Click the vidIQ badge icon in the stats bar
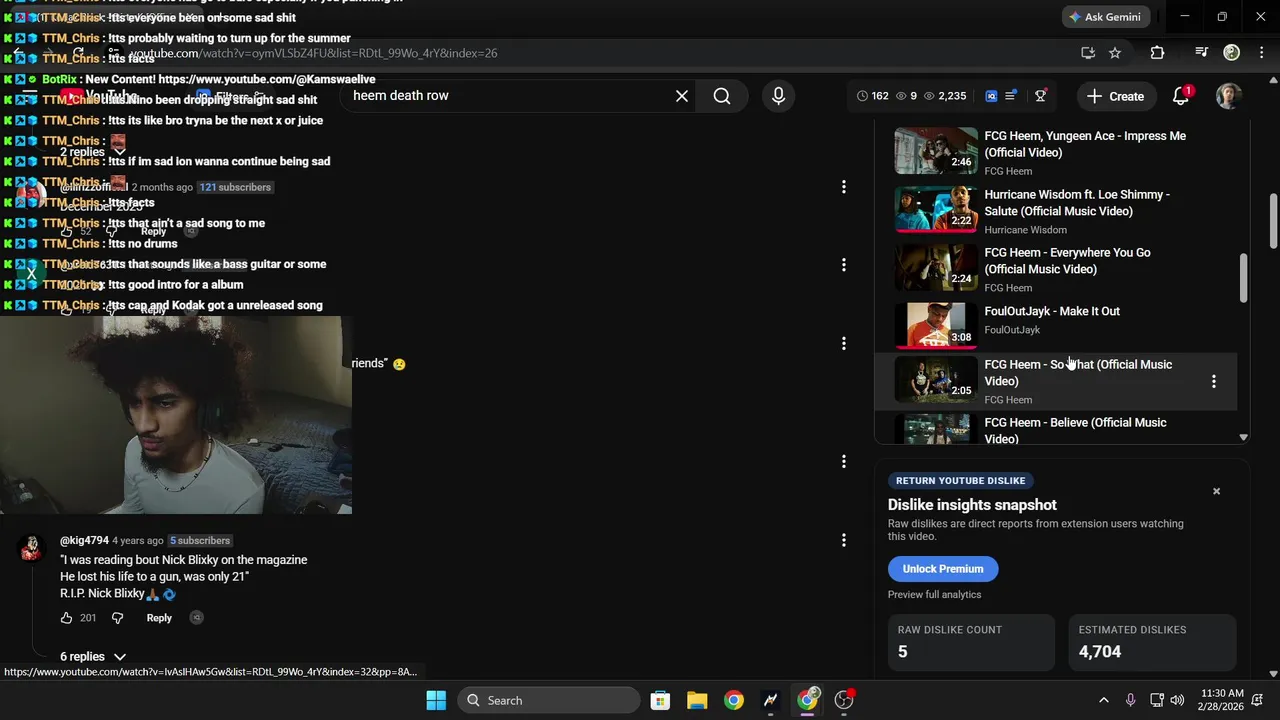 point(991,96)
